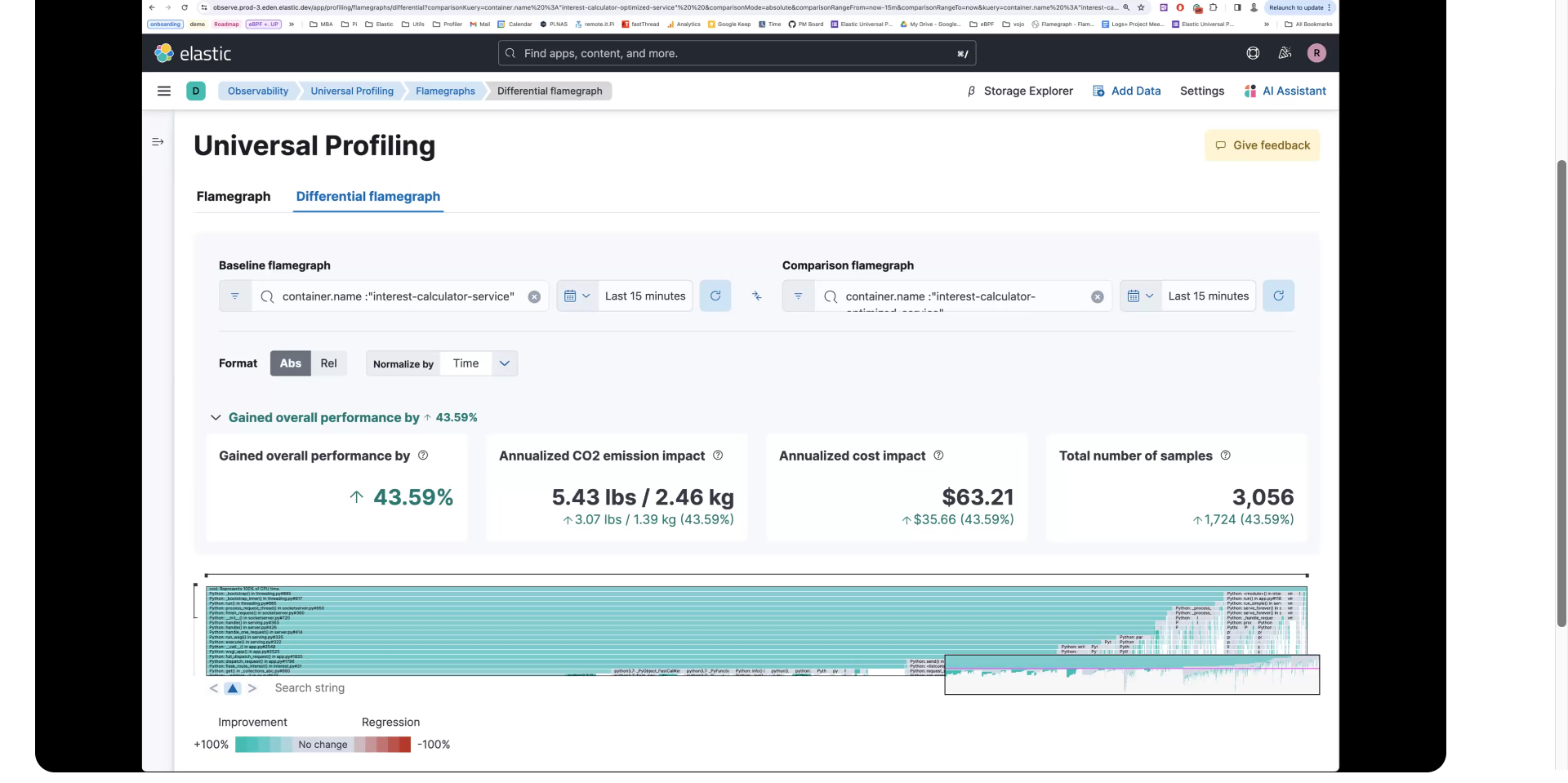Select Rel format
Image resolution: width=1568 pixels, height=783 pixels.
[328, 363]
